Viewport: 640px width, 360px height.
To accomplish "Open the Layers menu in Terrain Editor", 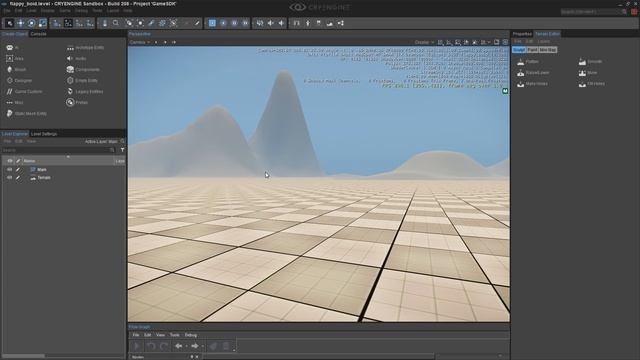I will click(x=543, y=42).
